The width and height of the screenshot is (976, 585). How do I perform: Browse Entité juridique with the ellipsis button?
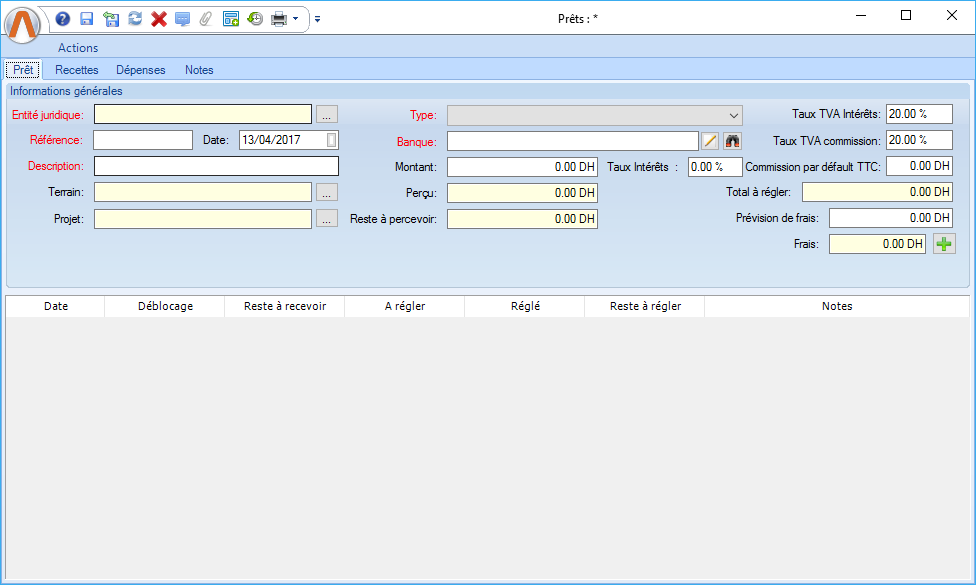(x=327, y=115)
